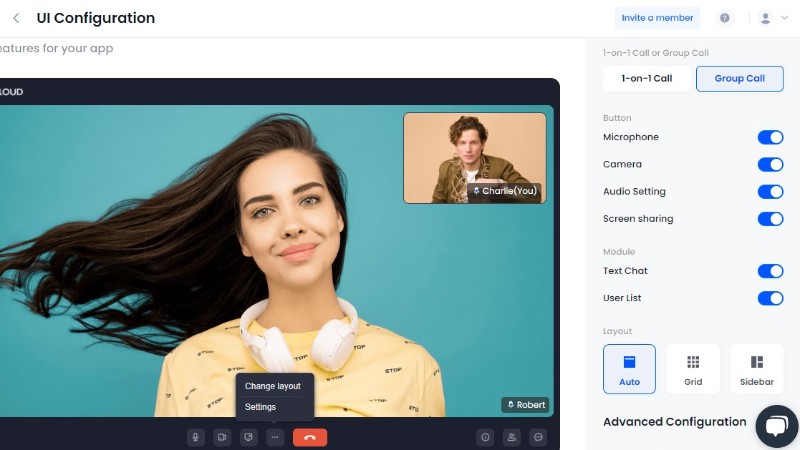Image resolution: width=800 pixels, height=450 pixels.
Task: Switch off the Text Chat module
Action: [770, 271]
